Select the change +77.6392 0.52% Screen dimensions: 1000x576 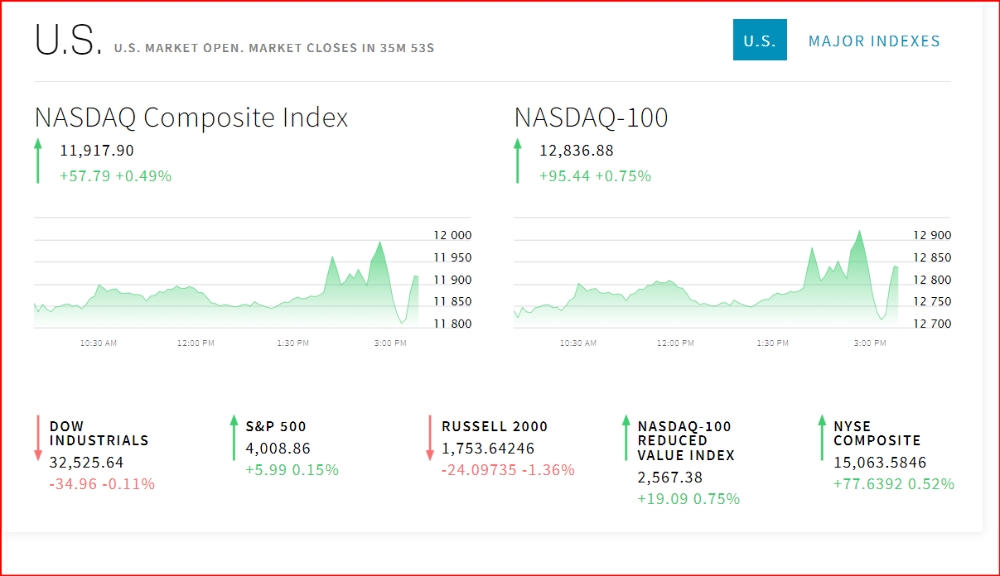[x=894, y=484]
